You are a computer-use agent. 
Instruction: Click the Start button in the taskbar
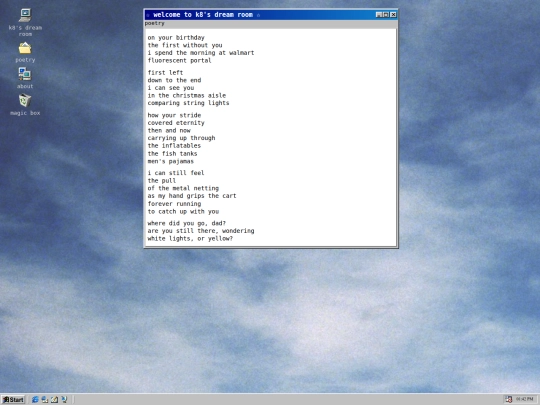pos(13,399)
